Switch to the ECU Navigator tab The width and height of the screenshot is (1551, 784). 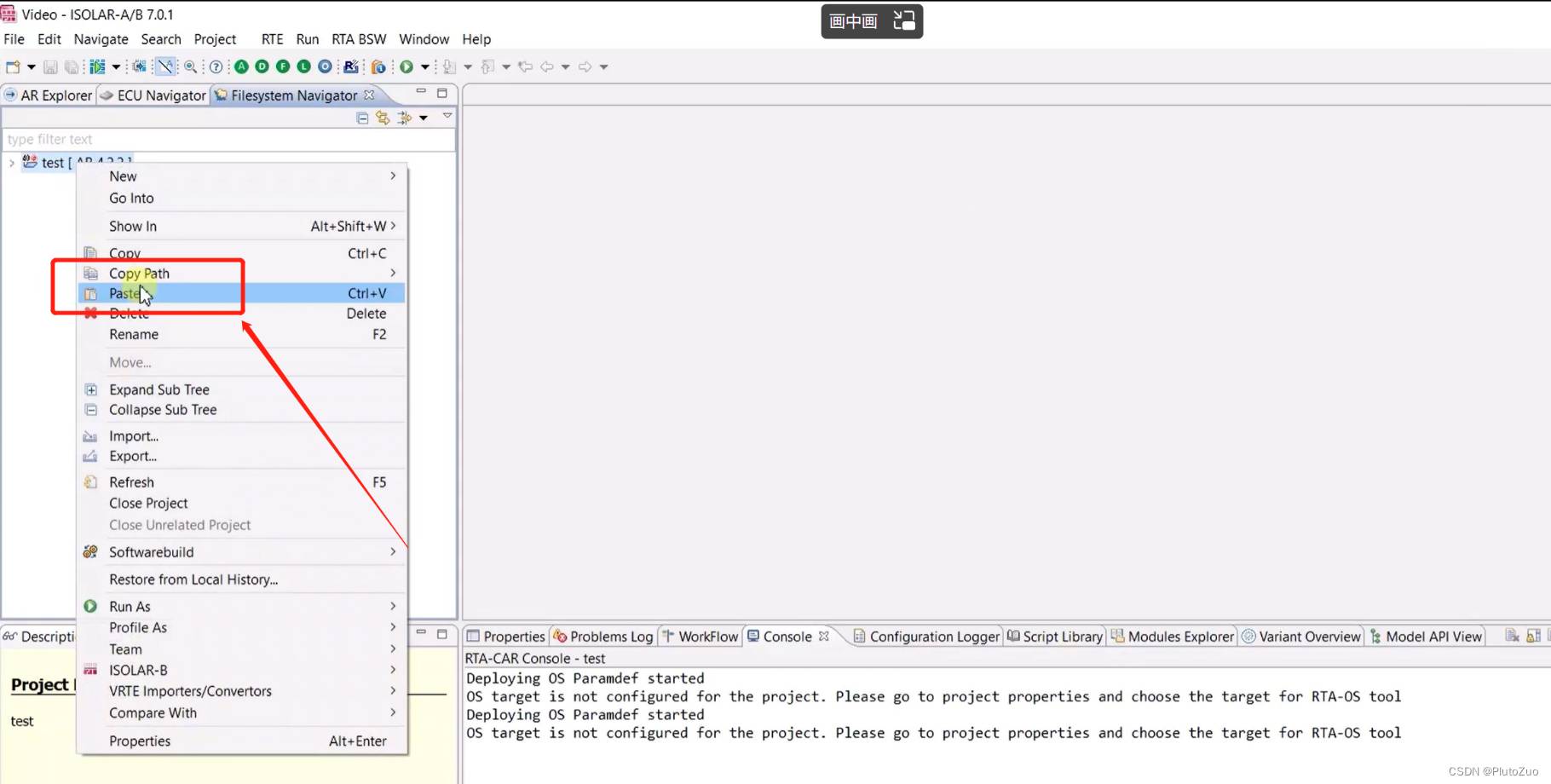(x=153, y=95)
